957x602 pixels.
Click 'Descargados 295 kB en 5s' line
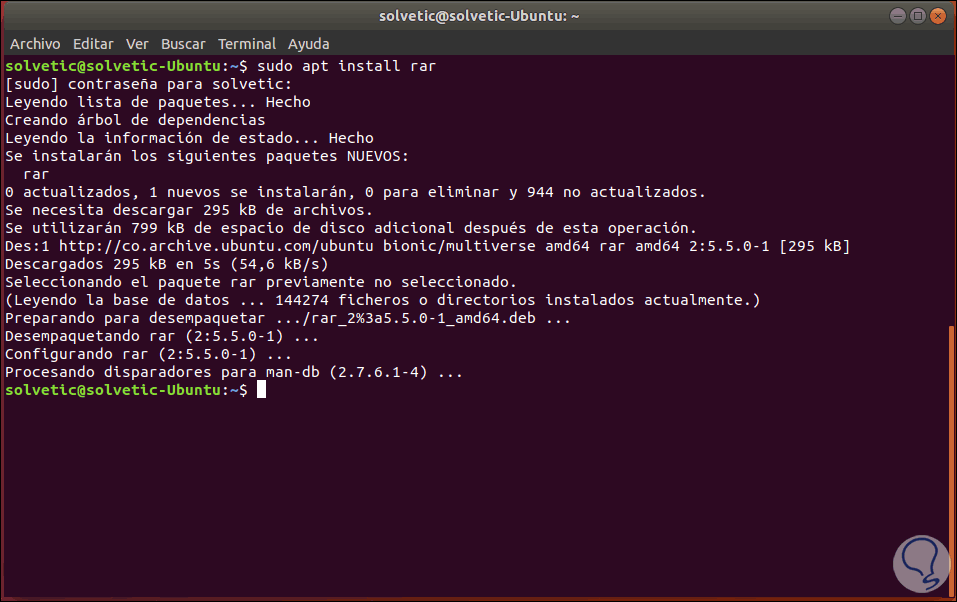tap(167, 264)
